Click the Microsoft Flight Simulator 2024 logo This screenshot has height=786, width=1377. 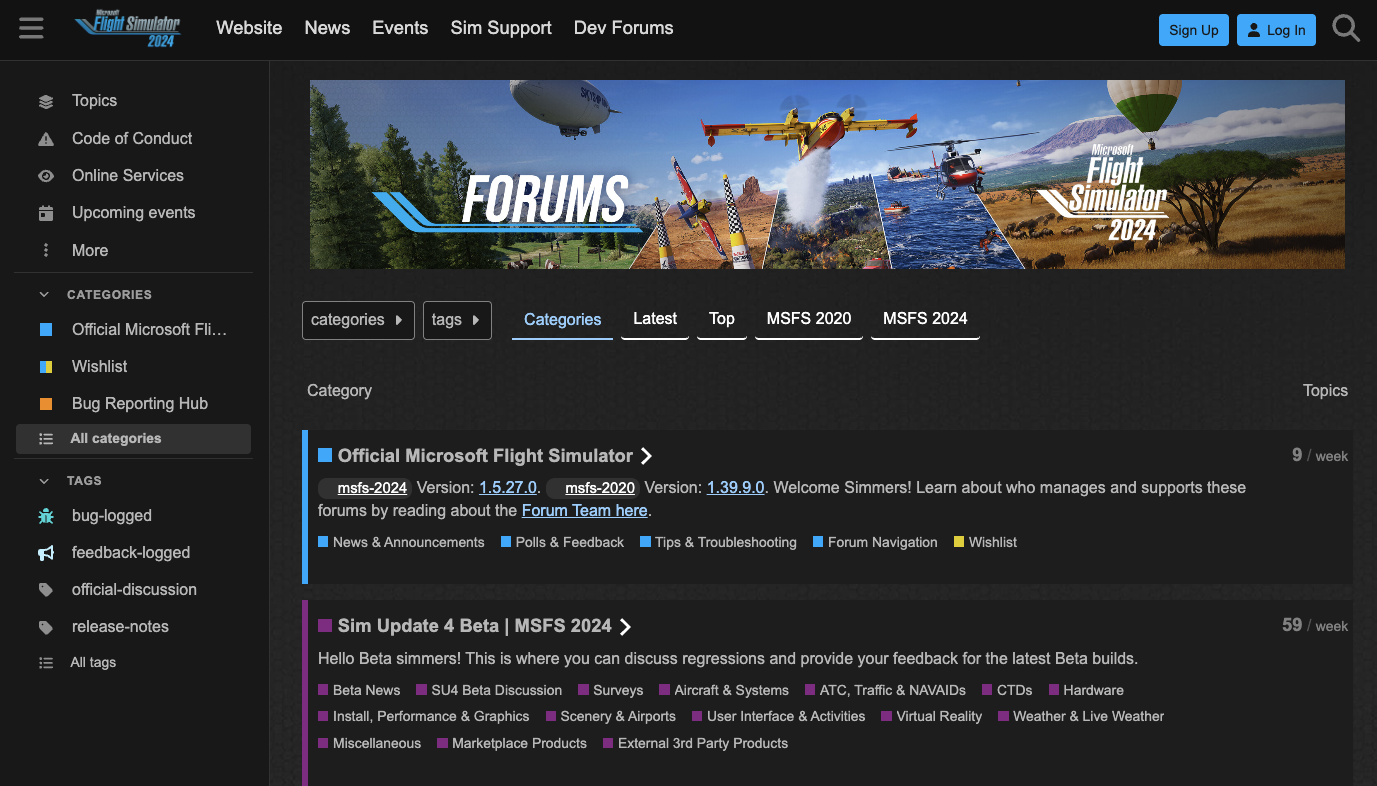click(x=126, y=28)
